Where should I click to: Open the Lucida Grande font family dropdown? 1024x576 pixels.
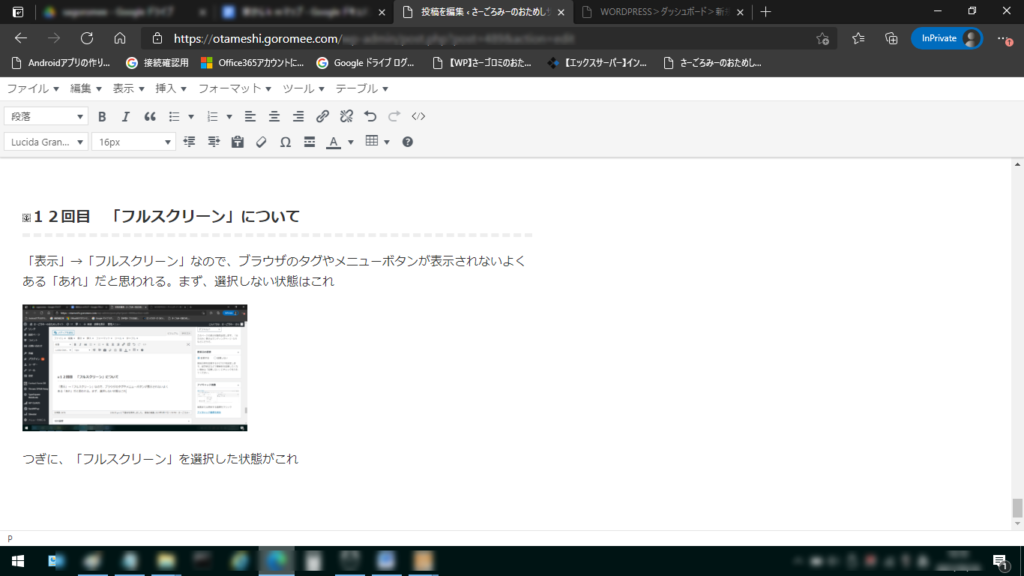(x=46, y=142)
